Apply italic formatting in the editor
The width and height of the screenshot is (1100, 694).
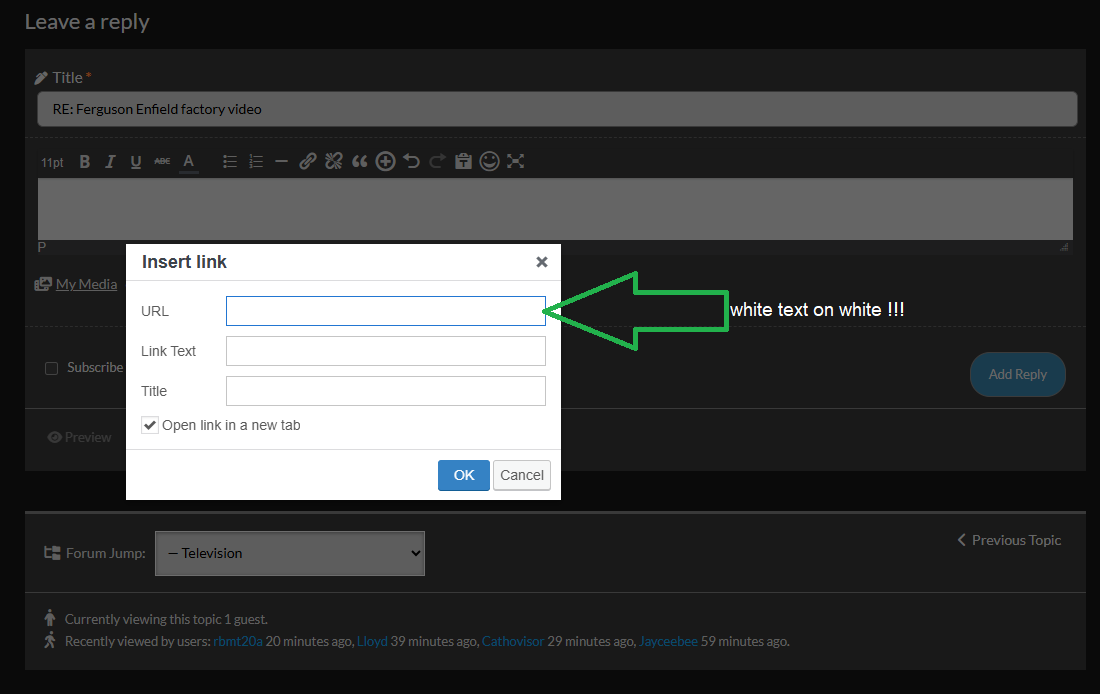[x=110, y=162]
